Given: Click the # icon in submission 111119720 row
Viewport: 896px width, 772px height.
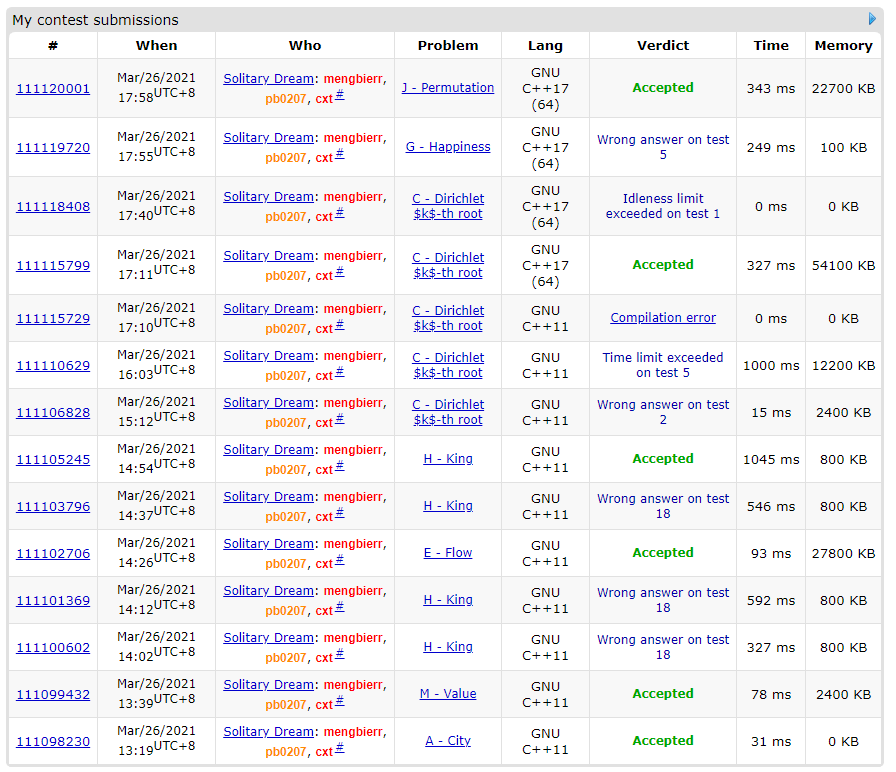Looking at the screenshot, I should tap(340, 155).
